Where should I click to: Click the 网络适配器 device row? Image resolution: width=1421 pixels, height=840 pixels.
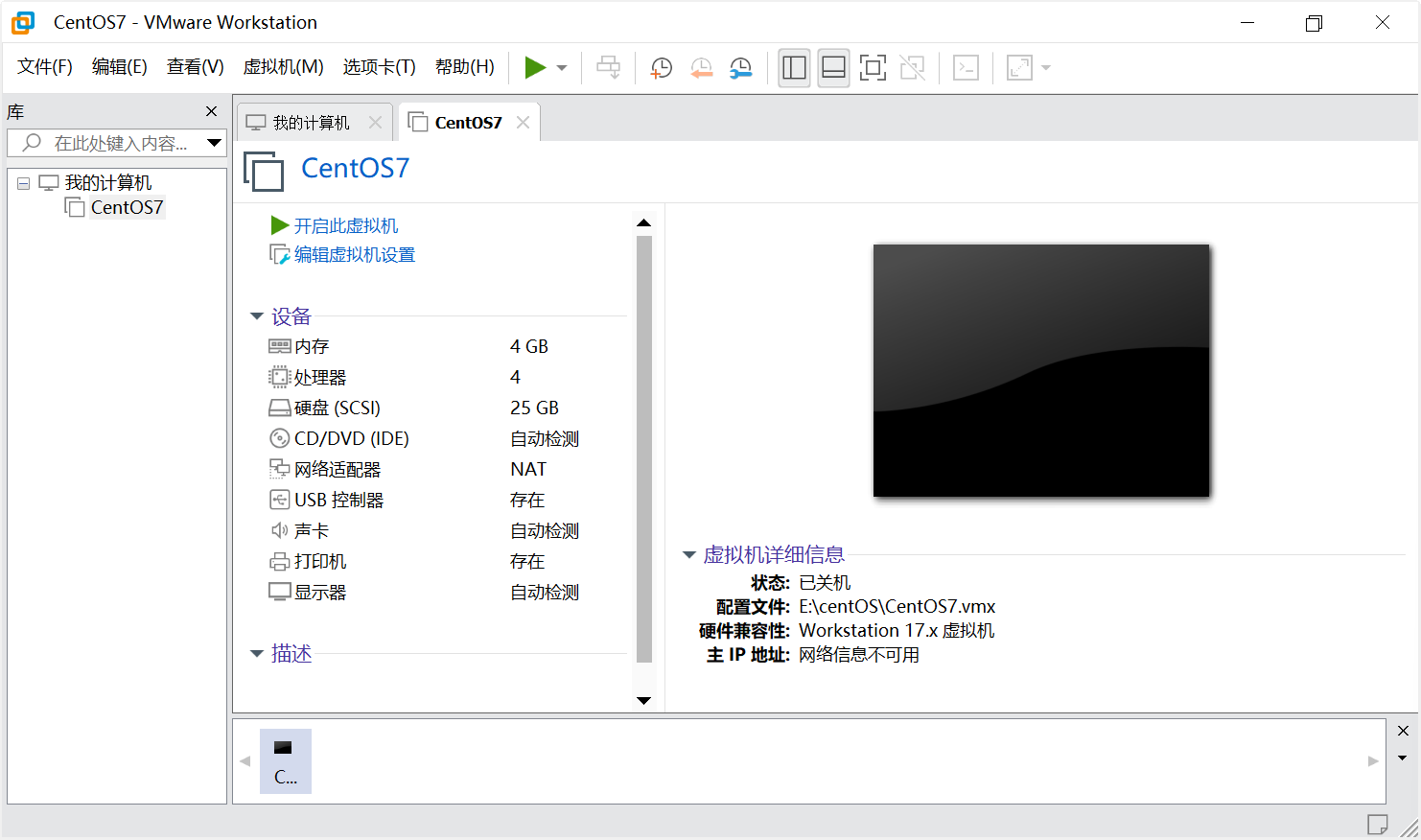tap(447, 469)
